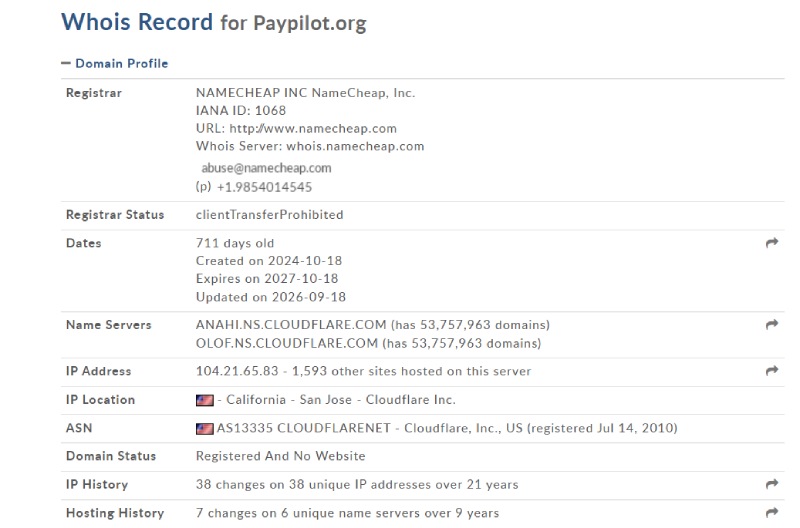Click the abuse@namecheap.com email
The width and height of the screenshot is (800, 528).
point(266,168)
